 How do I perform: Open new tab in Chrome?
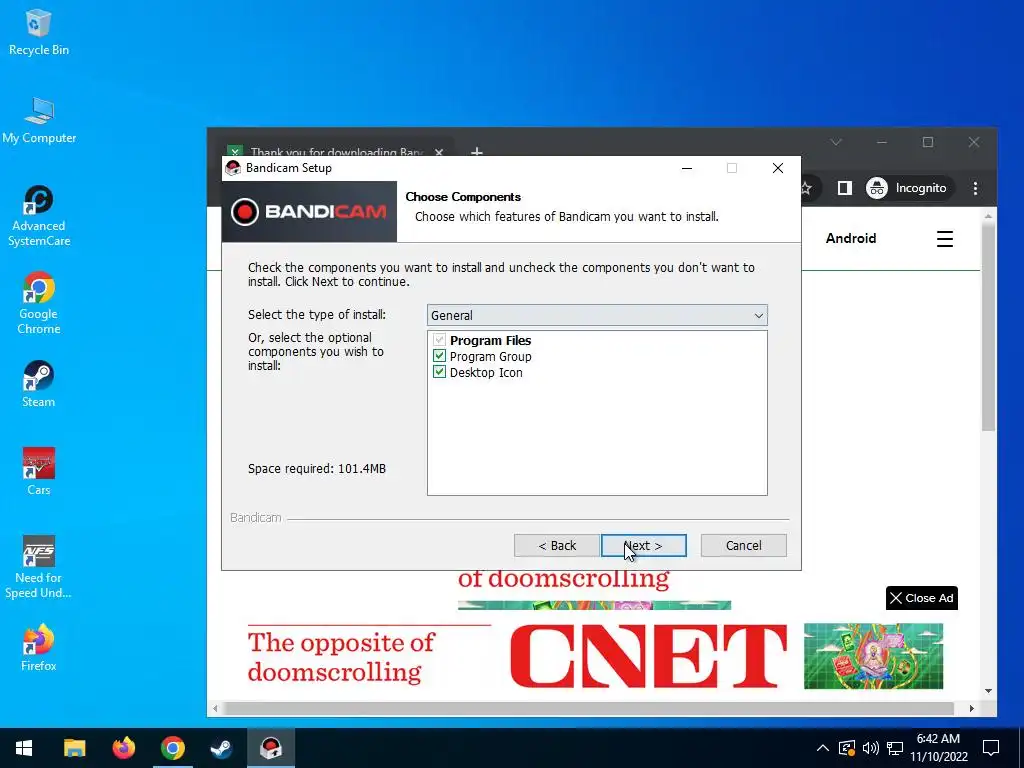(477, 152)
